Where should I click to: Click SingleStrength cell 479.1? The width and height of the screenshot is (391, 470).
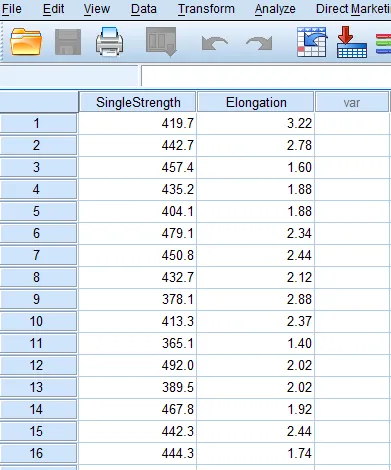138,233
